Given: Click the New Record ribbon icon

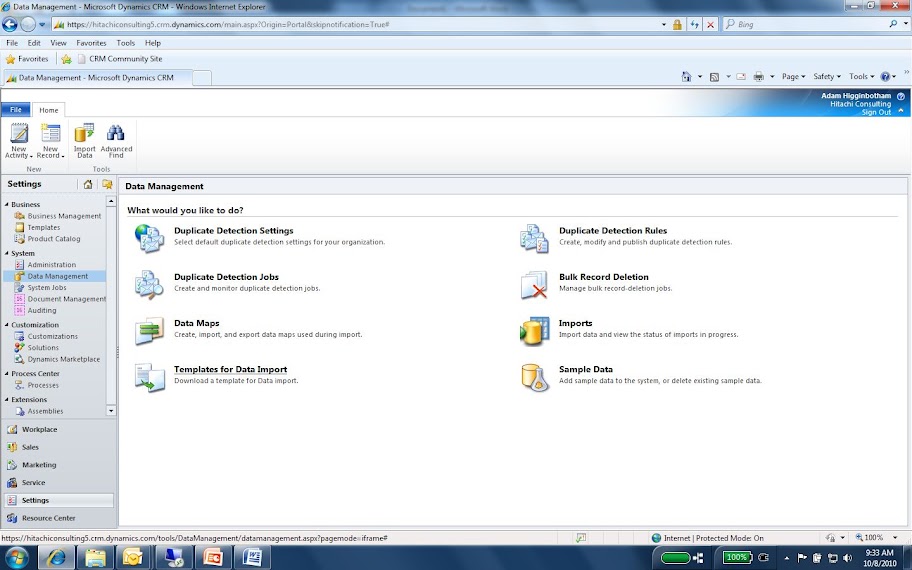Looking at the screenshot, I should (51, 140).
